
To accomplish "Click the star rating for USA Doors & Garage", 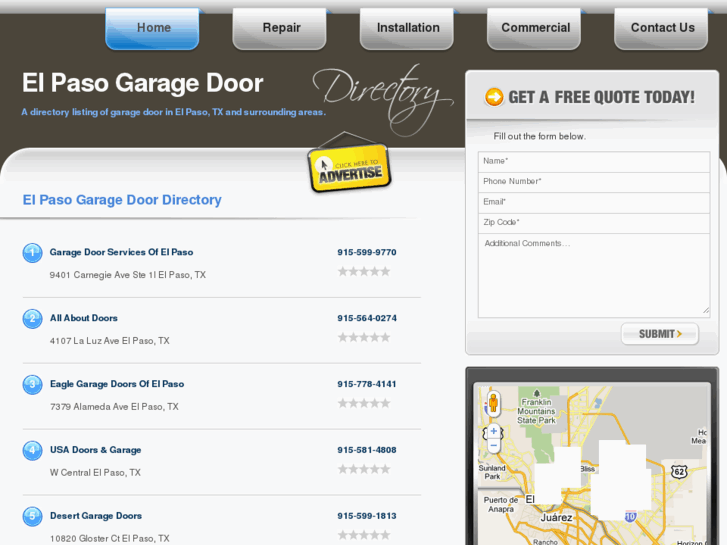I will 364,469.
